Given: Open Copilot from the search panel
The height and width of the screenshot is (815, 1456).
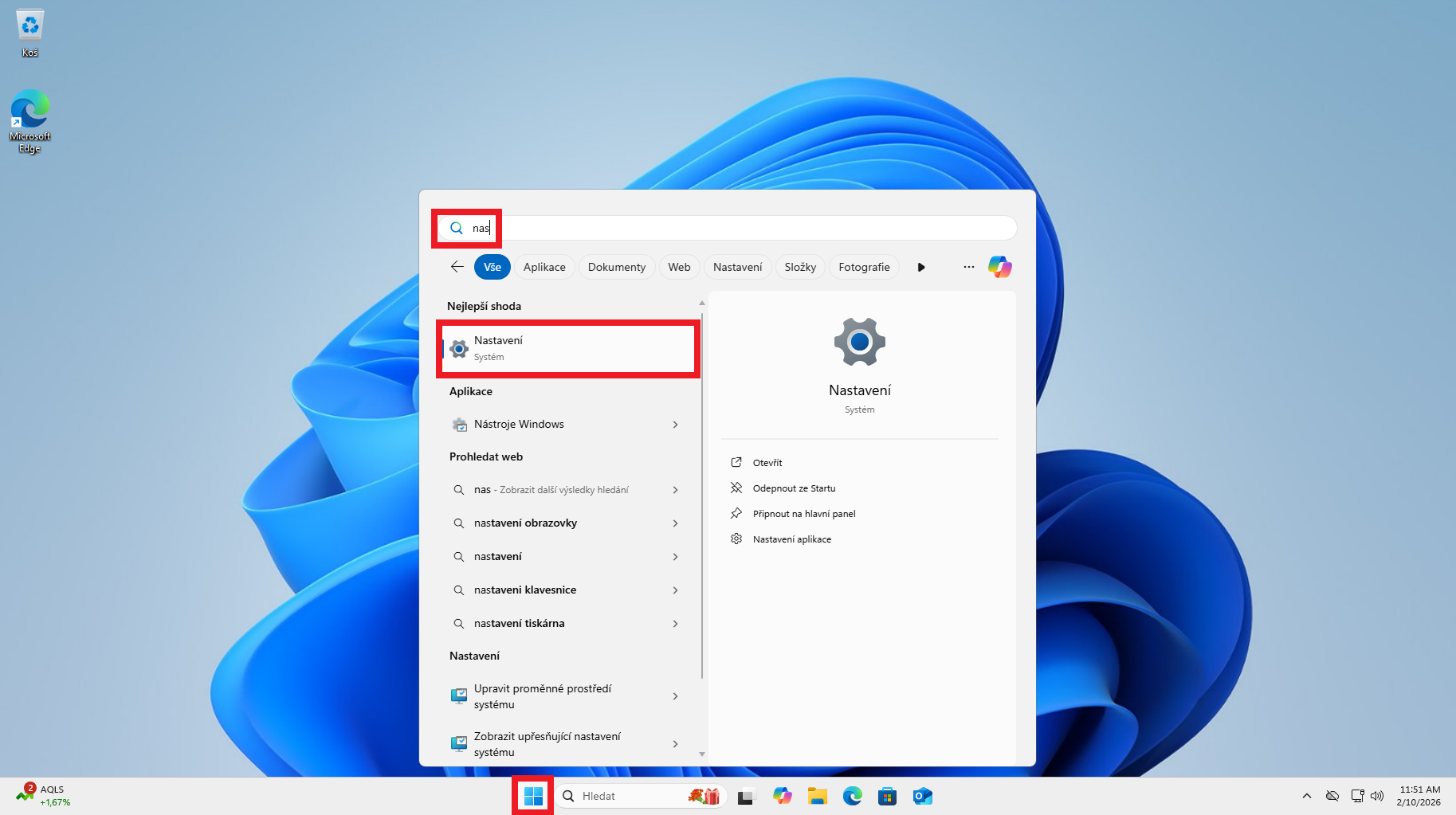Looking at the screenshot, I should click(1000, 267).
